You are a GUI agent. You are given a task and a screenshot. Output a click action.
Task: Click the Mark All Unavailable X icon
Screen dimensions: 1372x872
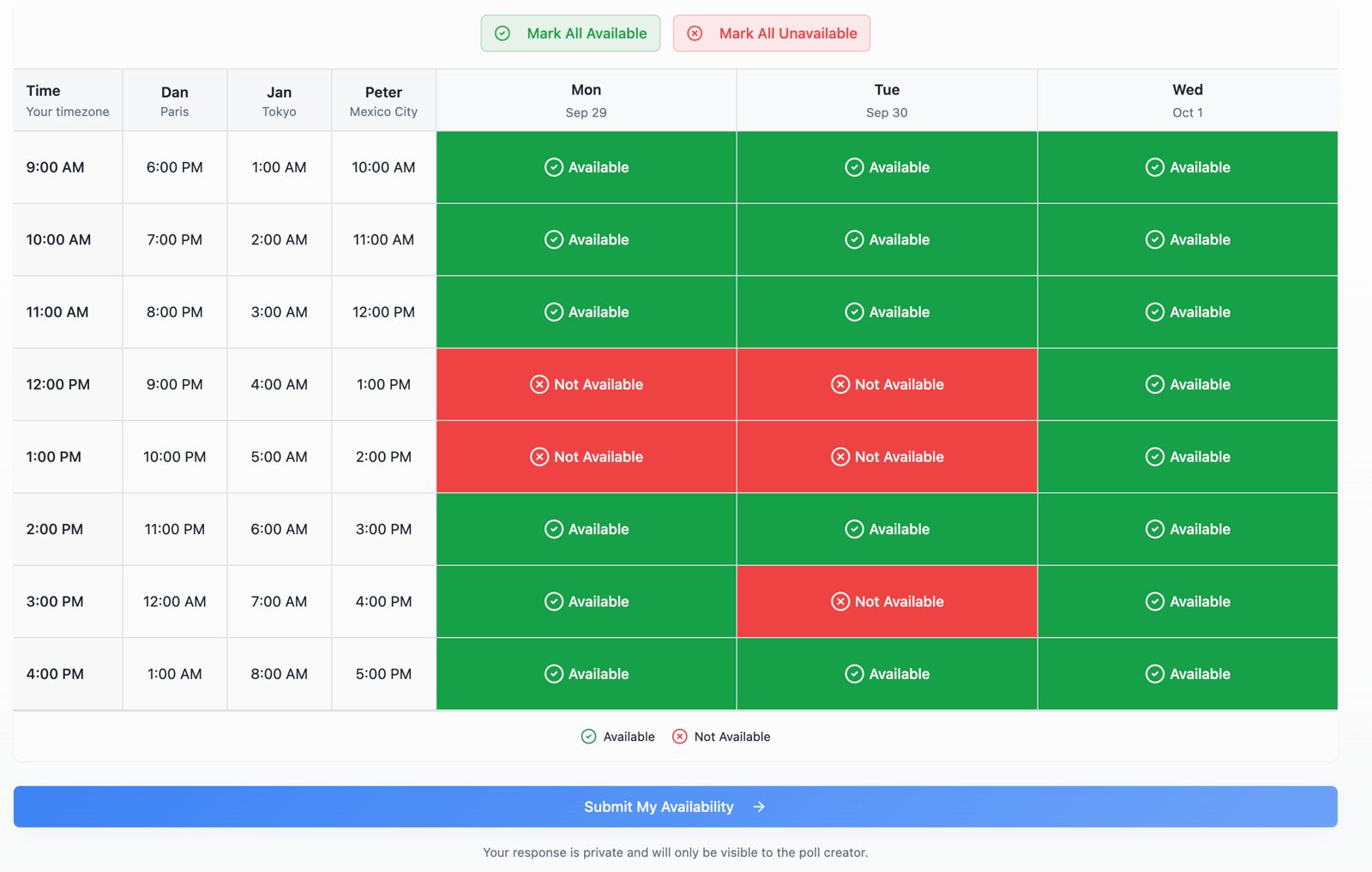point(695,33)
